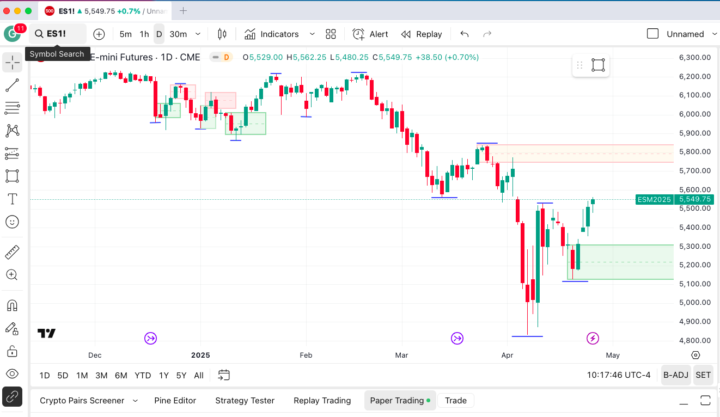Open the emoji icons tool
The width and height of the screenshot is (720, 417).
[x=12, y=222]
